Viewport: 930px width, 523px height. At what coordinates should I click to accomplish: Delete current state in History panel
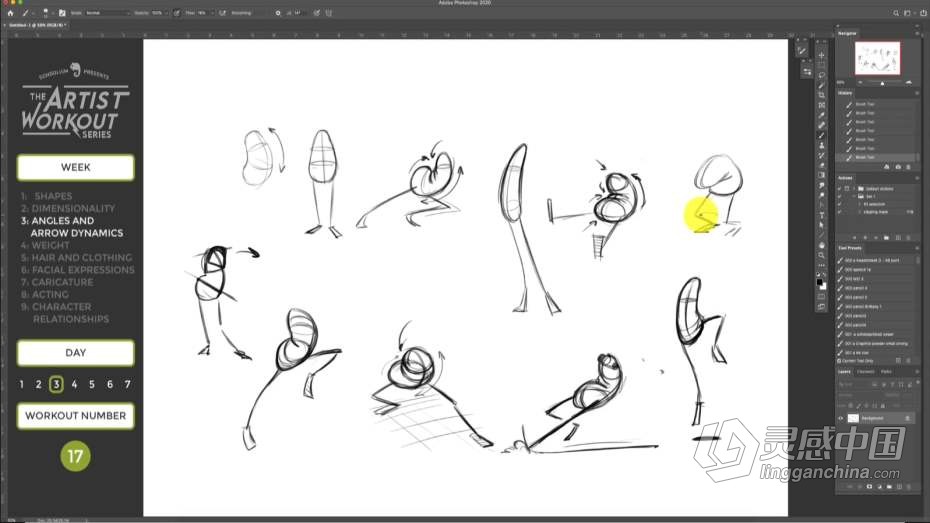908,167
